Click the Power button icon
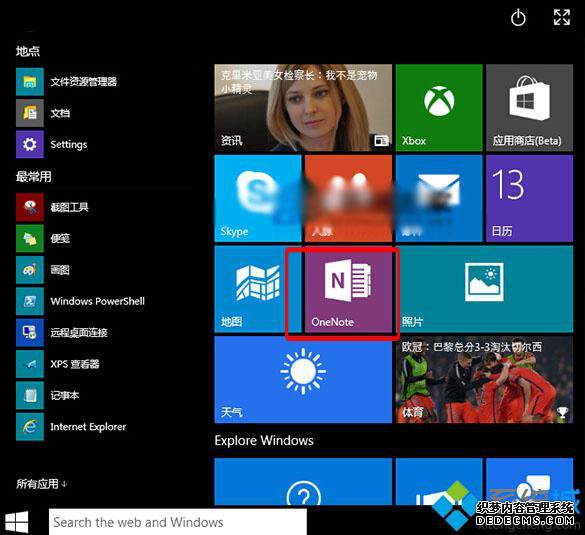Image resolution: width=585 pixels, height=535 pixels. pos(518,18)
